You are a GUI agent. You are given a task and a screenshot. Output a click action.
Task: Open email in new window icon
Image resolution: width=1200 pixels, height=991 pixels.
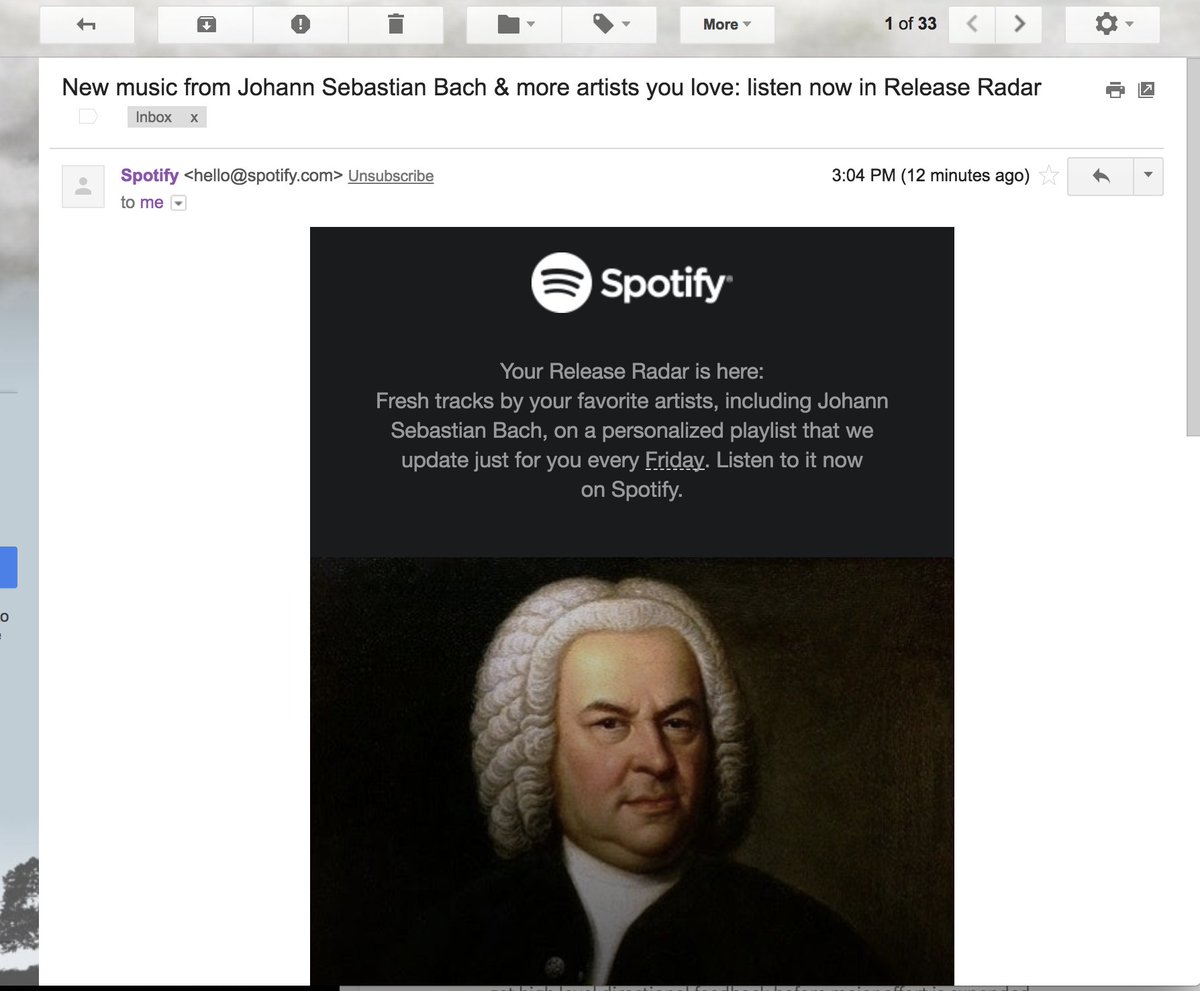pos(1146,90)
